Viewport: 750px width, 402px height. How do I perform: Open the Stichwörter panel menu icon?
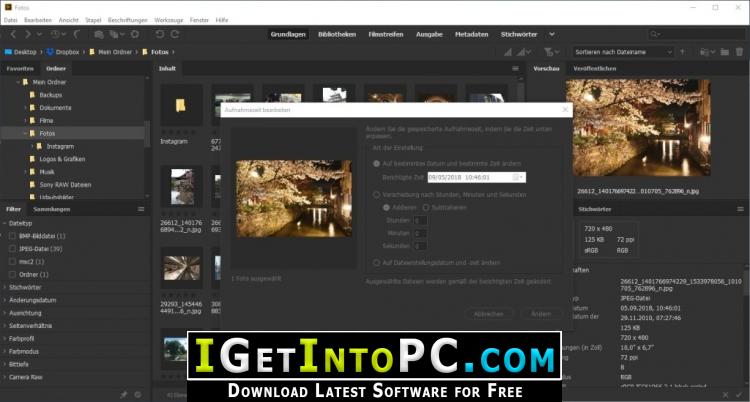click(x=740, y=209)
